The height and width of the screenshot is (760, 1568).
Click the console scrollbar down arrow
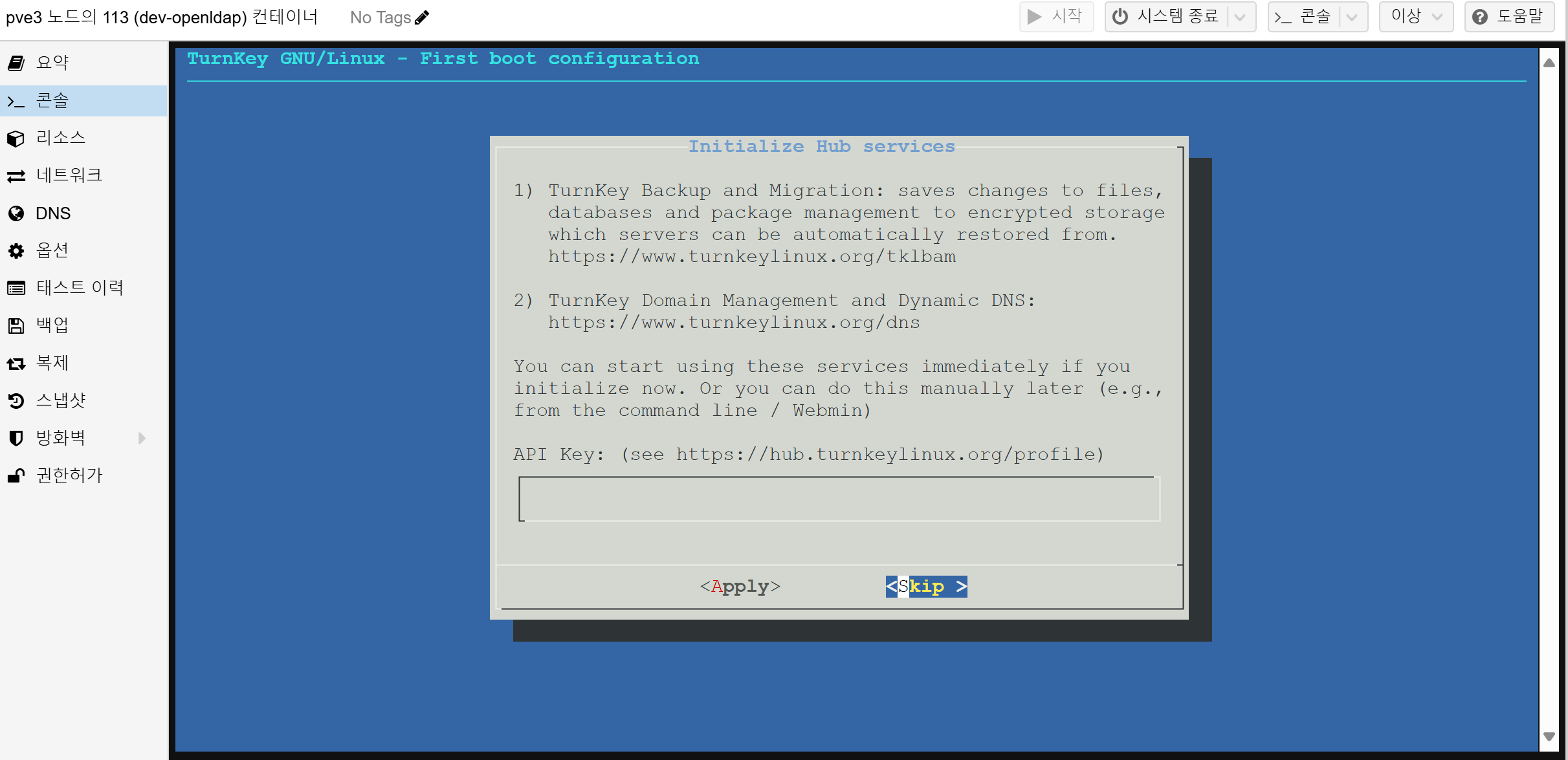pyautogui.click(x=1549, y=737)
